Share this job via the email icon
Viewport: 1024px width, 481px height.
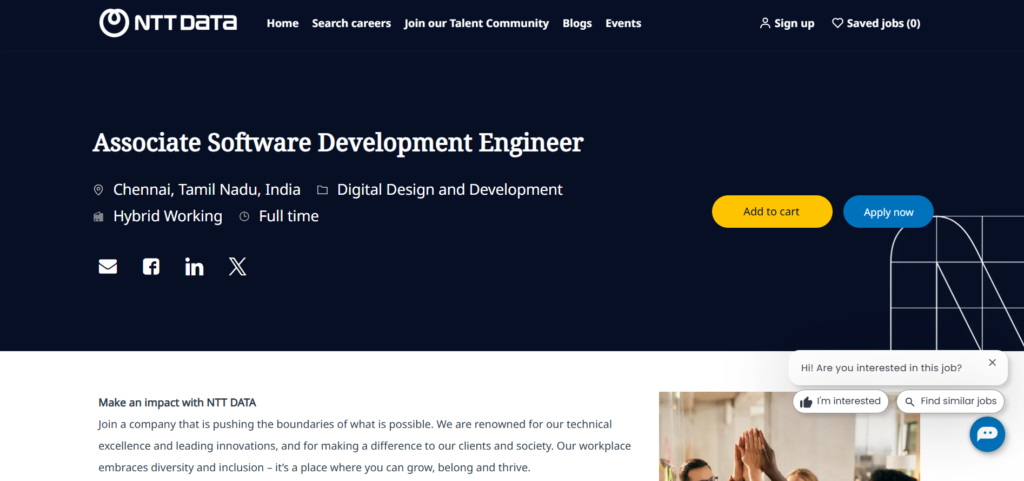pos(108,267)
